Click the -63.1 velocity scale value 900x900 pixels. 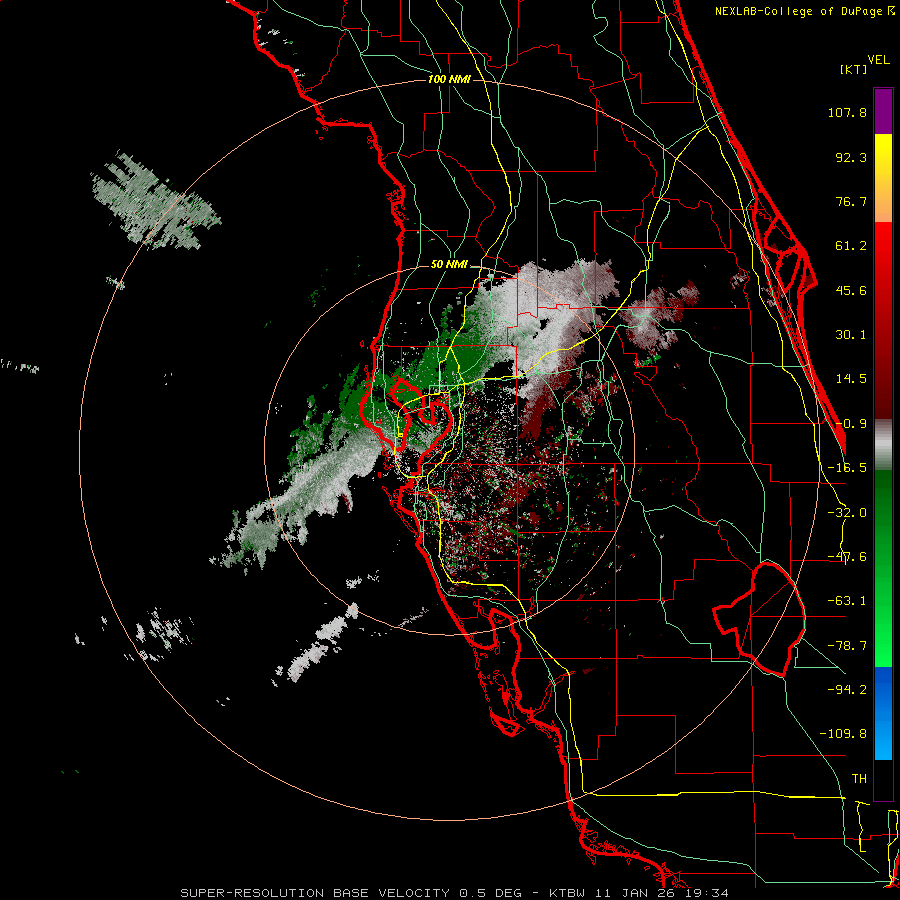(847, 601)
